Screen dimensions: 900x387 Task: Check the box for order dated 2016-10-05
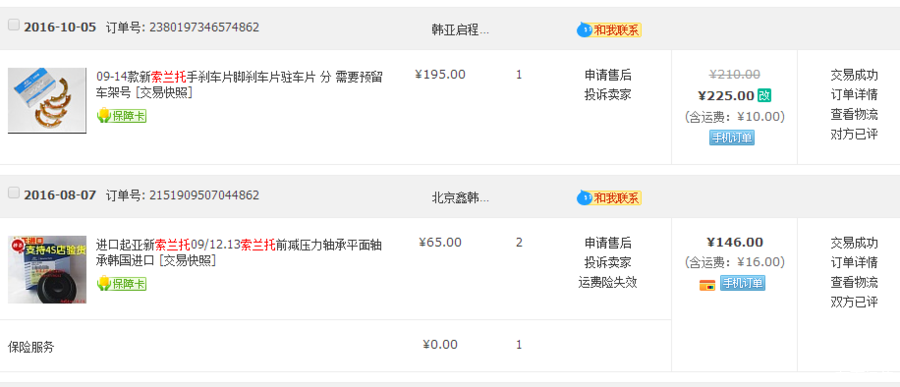14,25
